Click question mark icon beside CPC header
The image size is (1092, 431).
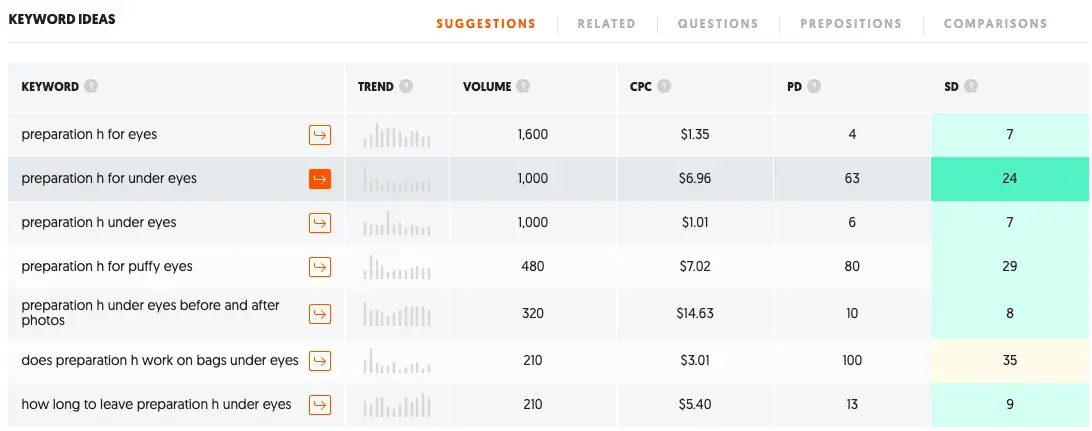click(x=664, y=87)
